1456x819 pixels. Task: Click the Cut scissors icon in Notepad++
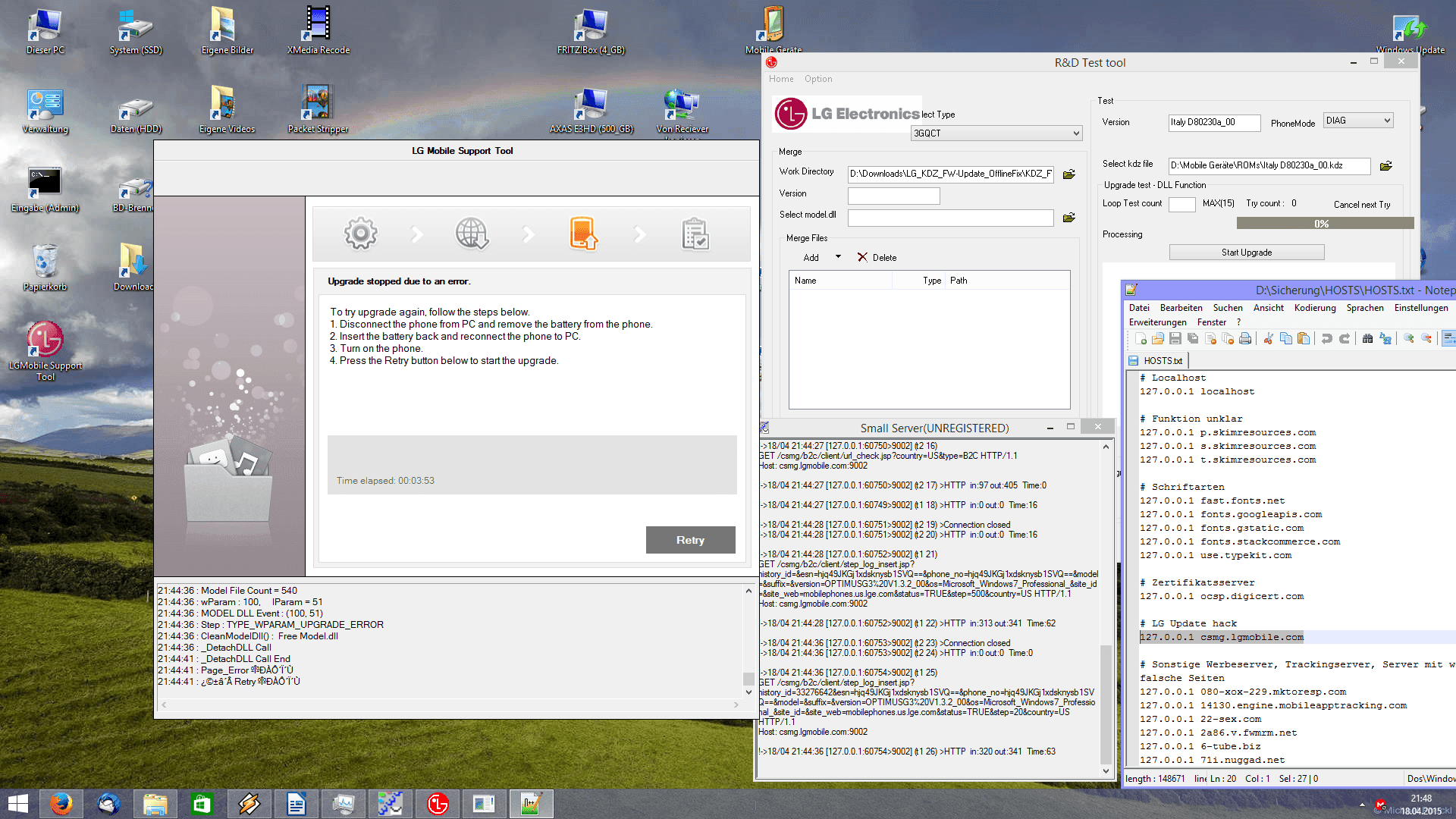[1269, 338]
